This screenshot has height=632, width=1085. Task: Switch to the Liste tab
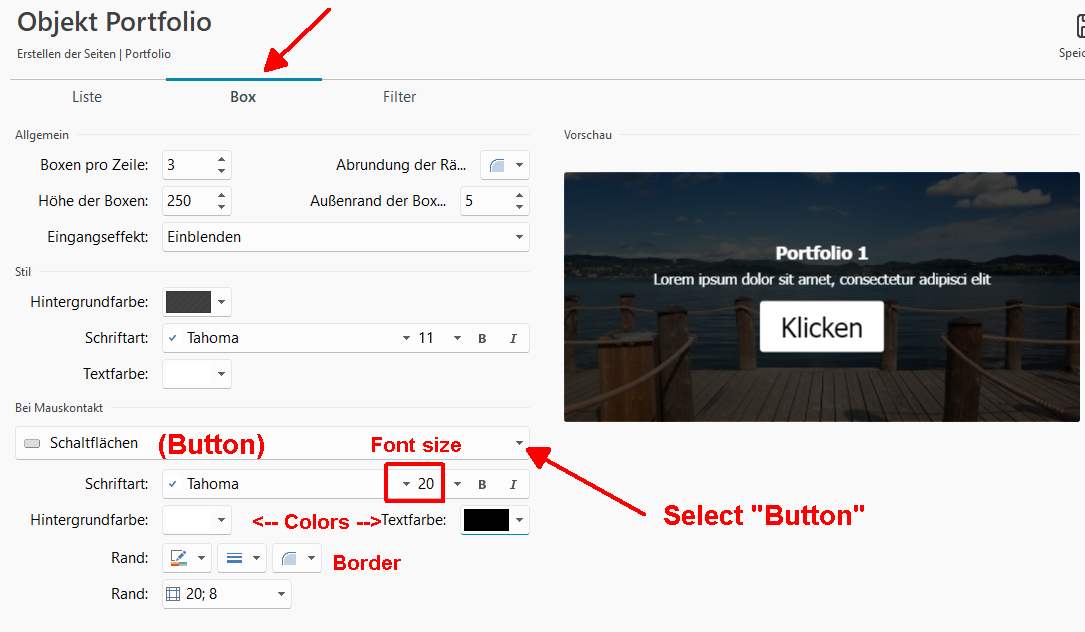click(87, 97)
